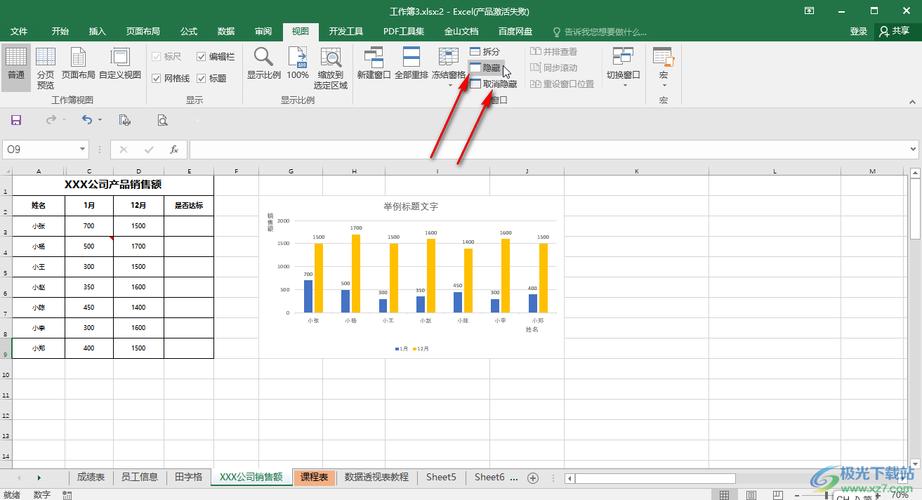Switch to the Formulas (公式) tab
Image resolution: width=922 pixels, height=500 pixels.
pos(189,31)
